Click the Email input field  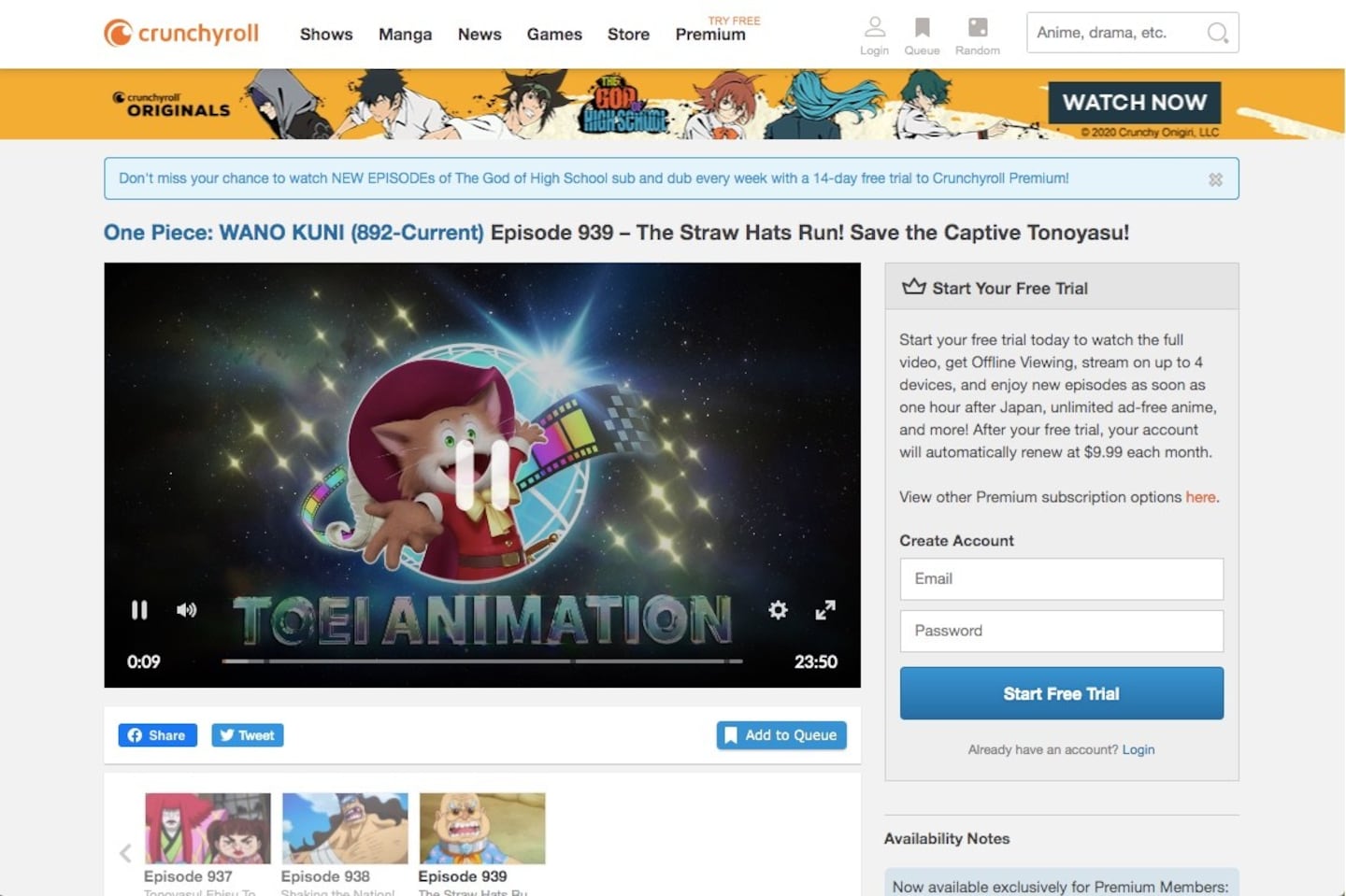(1061, 579)
